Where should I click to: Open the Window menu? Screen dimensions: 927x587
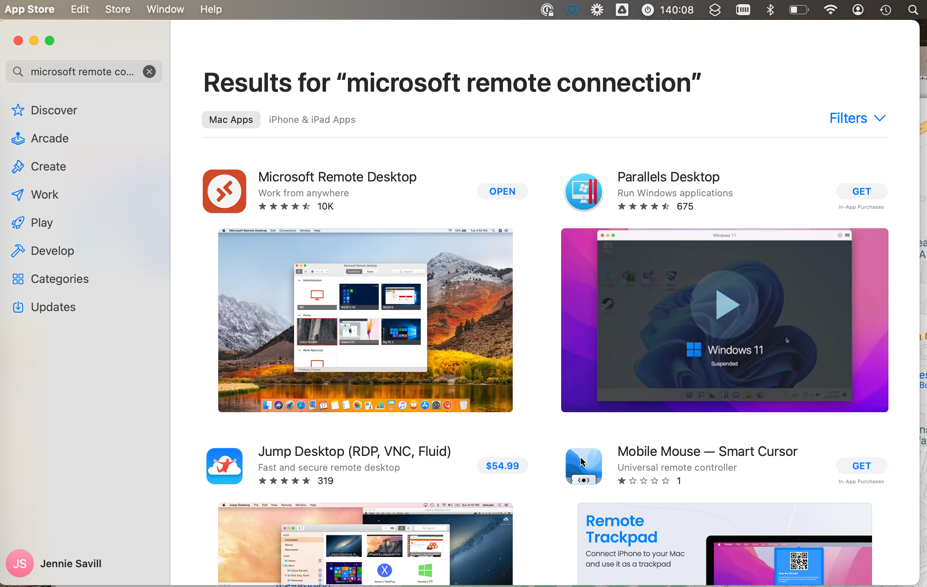point(166,9)
